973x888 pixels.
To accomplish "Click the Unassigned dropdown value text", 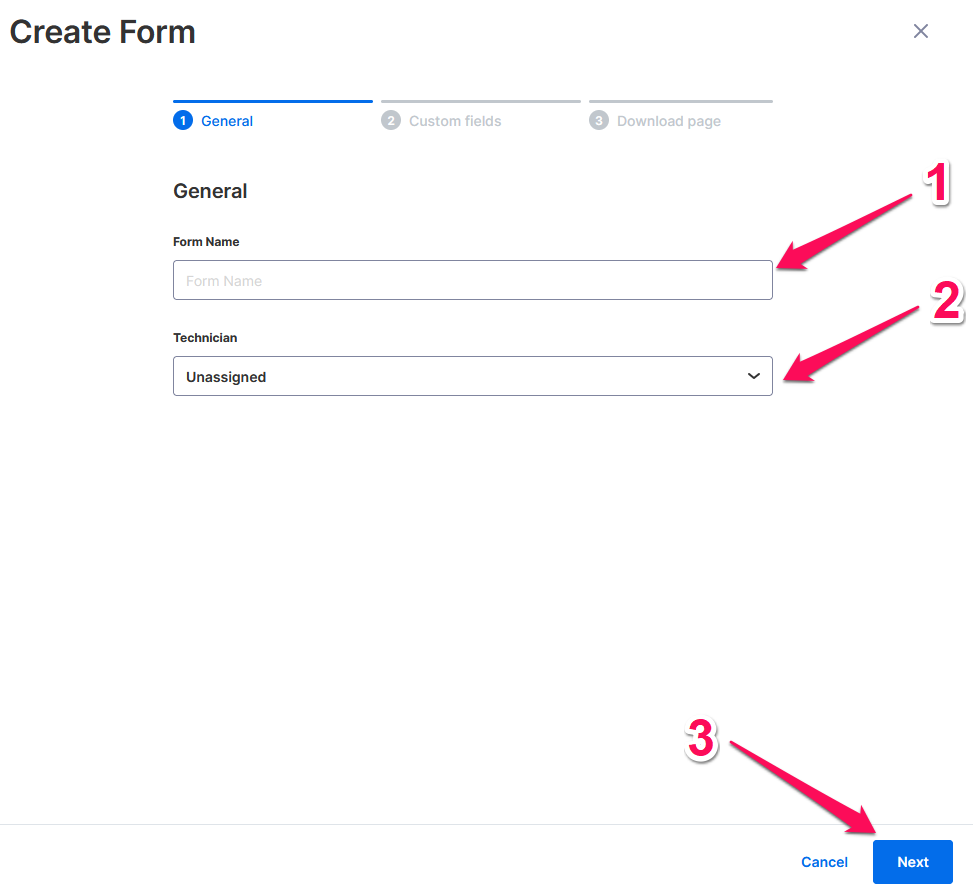I will 226,376.
